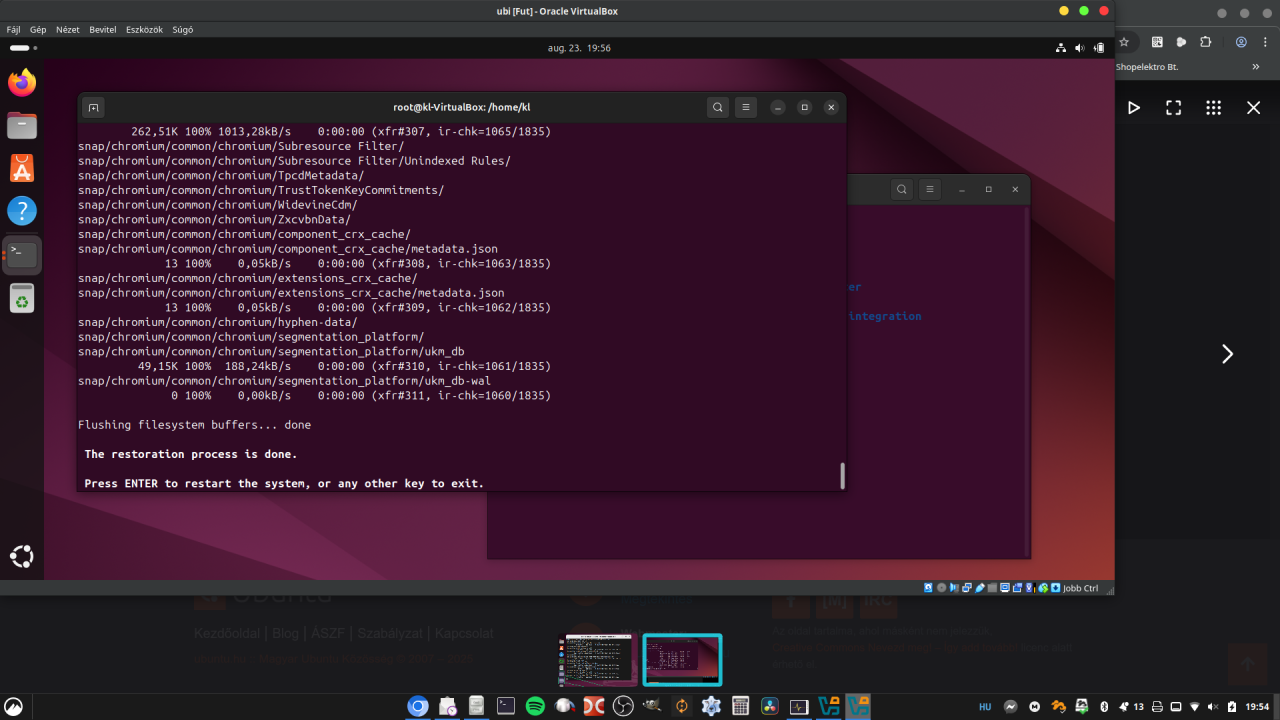Open the calculator from the taskbar
The image size is (1280, 720).
tap(740, 706)
